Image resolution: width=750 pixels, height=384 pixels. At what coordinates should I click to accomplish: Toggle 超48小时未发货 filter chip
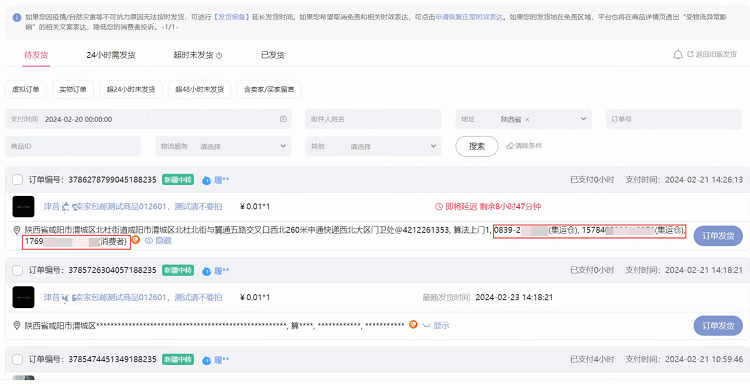click(199, 89)
